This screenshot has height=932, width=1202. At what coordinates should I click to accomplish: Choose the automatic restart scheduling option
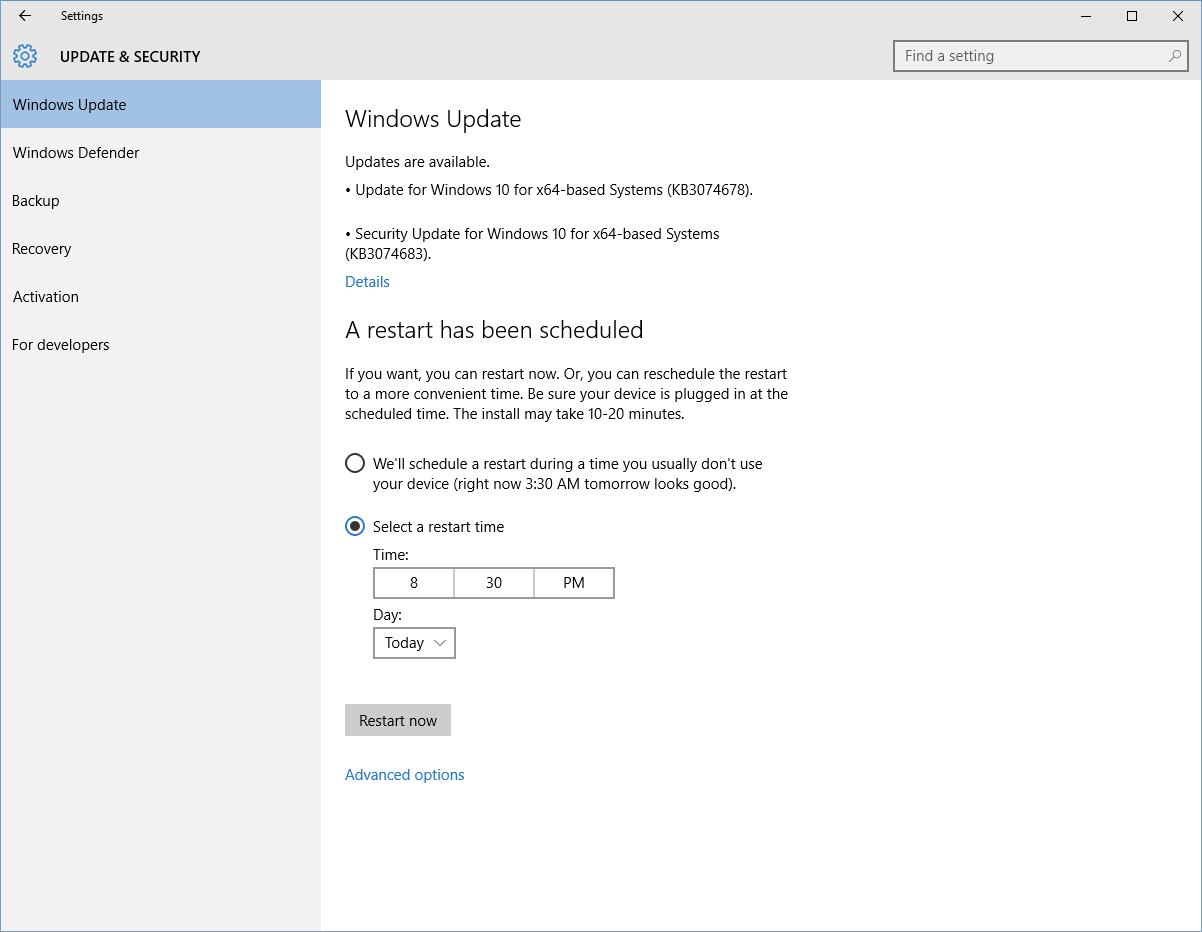click(x=355, y=464)
